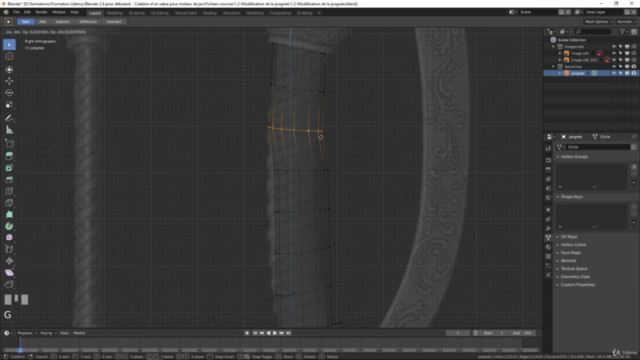
Task: Click the outliner search field
Action: pyautogui.click(x=593, y=31)
